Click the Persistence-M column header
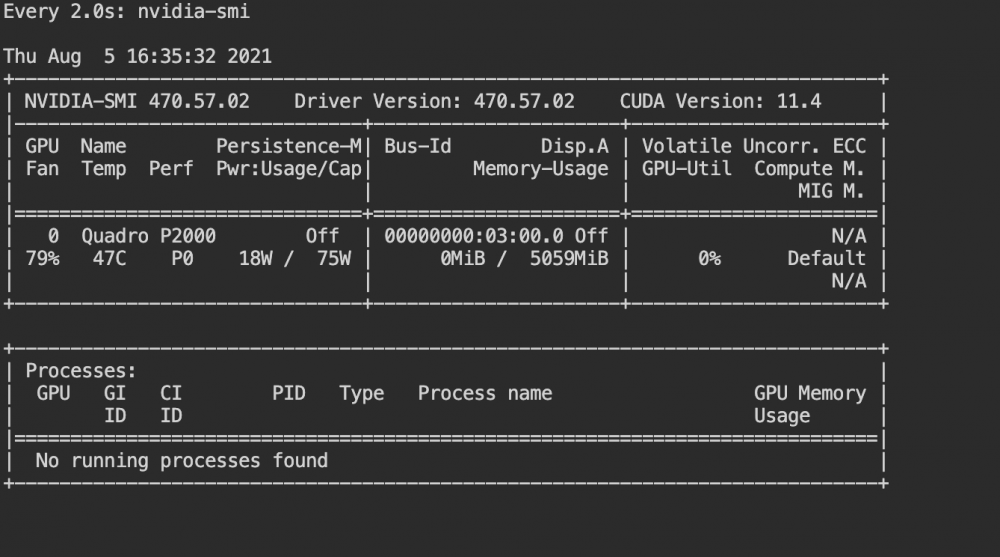The width and height of the screenshot is (1000, 557). pos(289,146)
